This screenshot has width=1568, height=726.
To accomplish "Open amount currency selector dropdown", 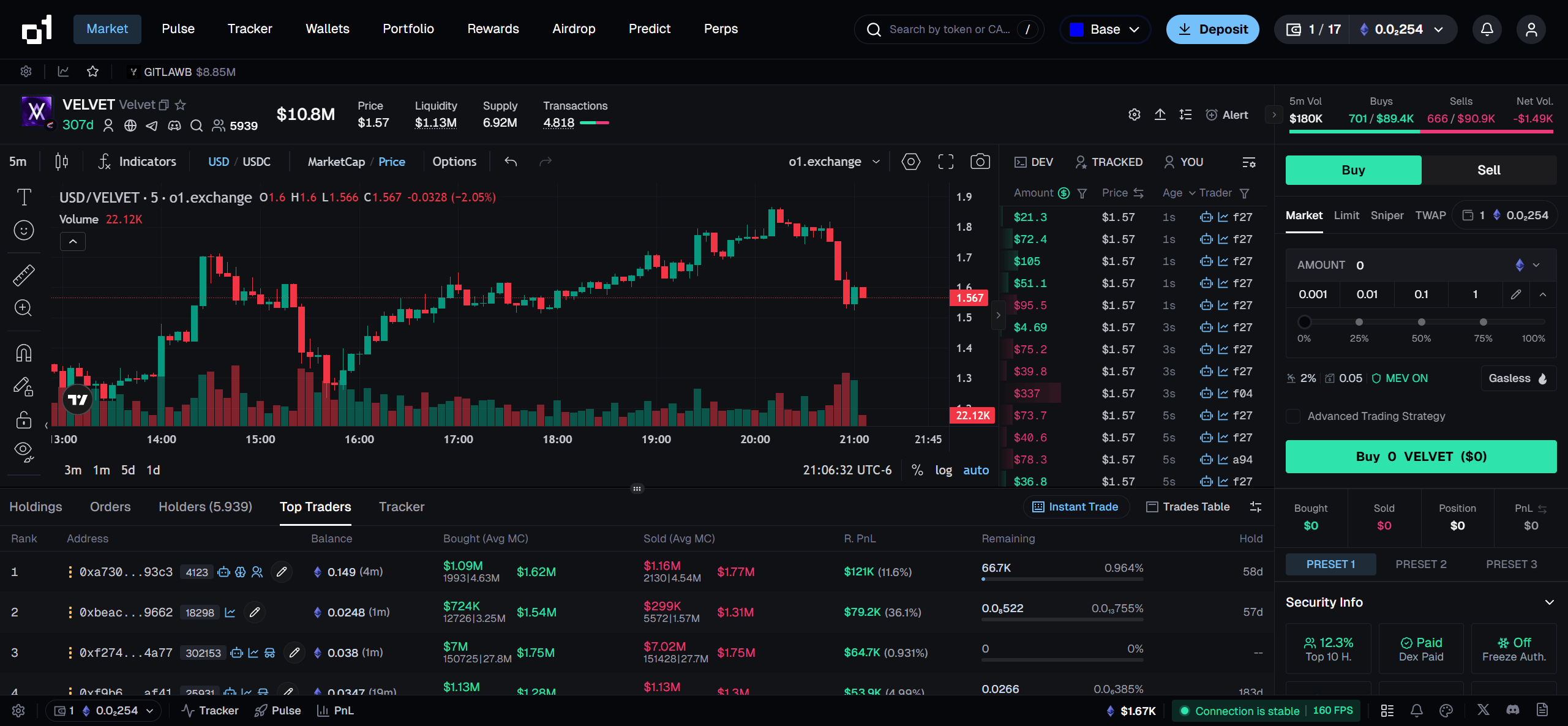I will 1528,265.
